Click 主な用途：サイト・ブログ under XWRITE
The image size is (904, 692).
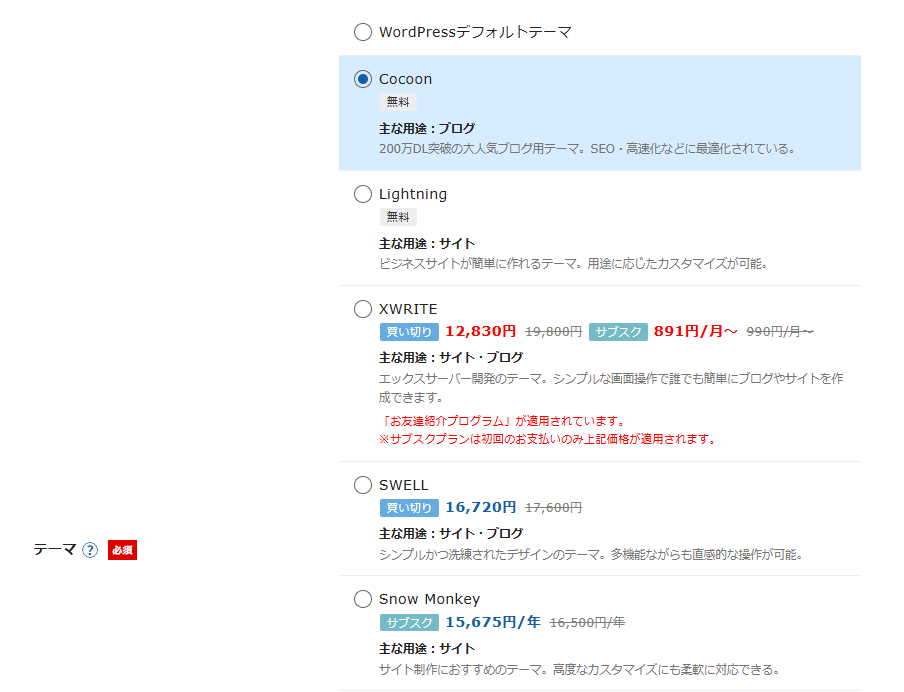click(451, 358)
